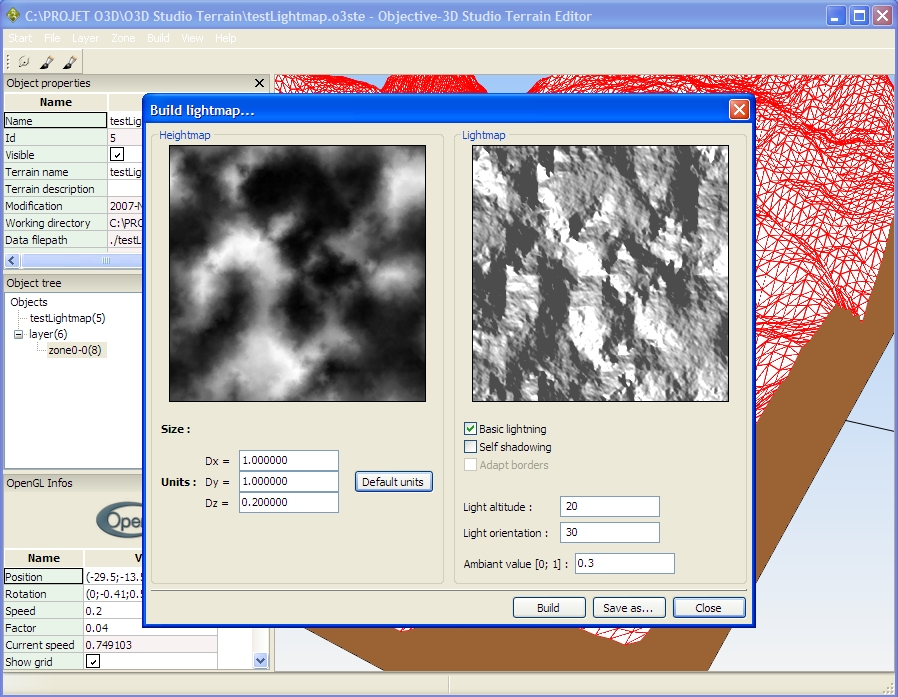Toggle the Show grid checkbox

click(93, 661)
